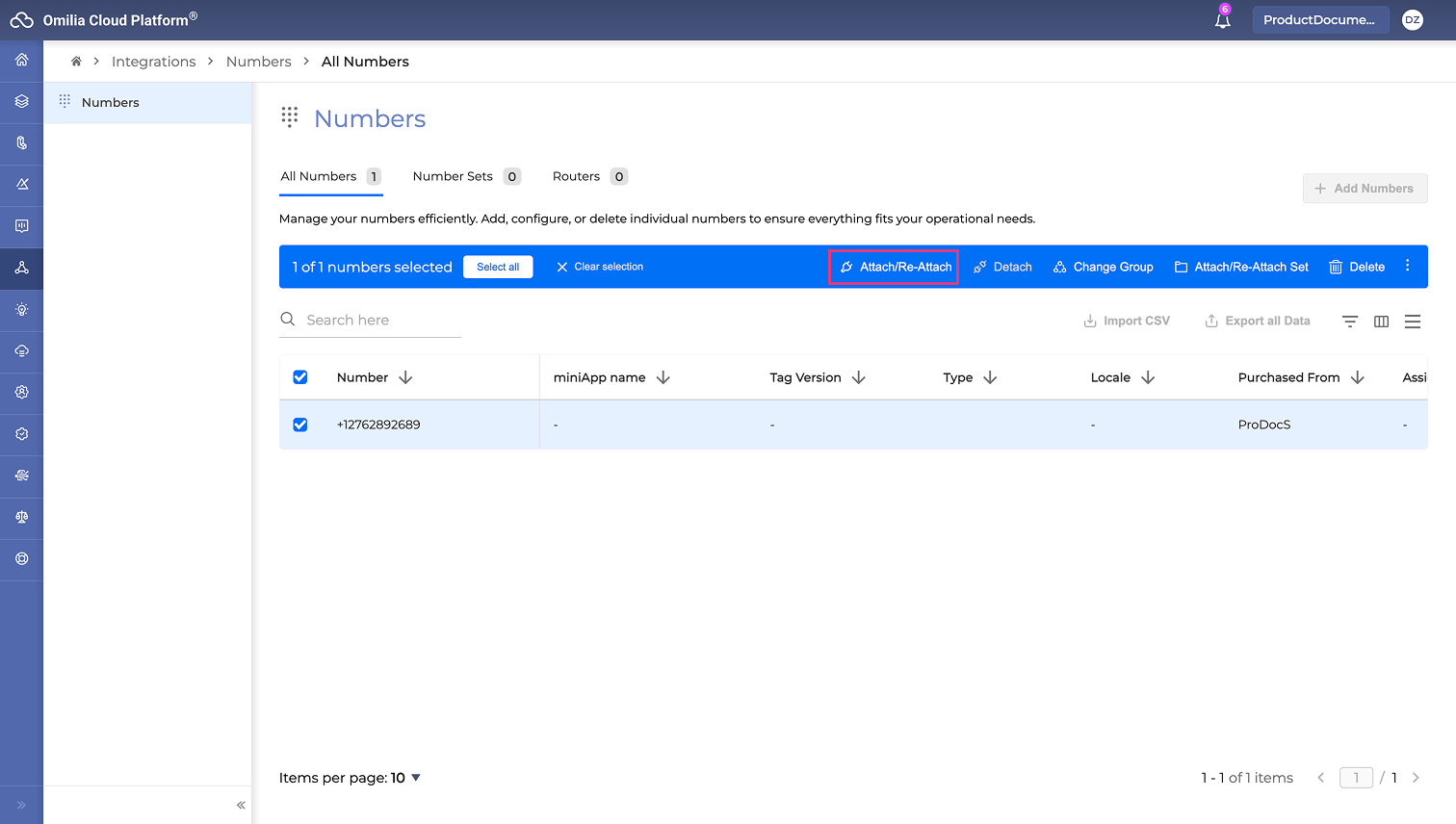Screen dimensions: 1456x824
Task: Open the checkmark badge sidebar icon
Action: click(x=21, y=434)
